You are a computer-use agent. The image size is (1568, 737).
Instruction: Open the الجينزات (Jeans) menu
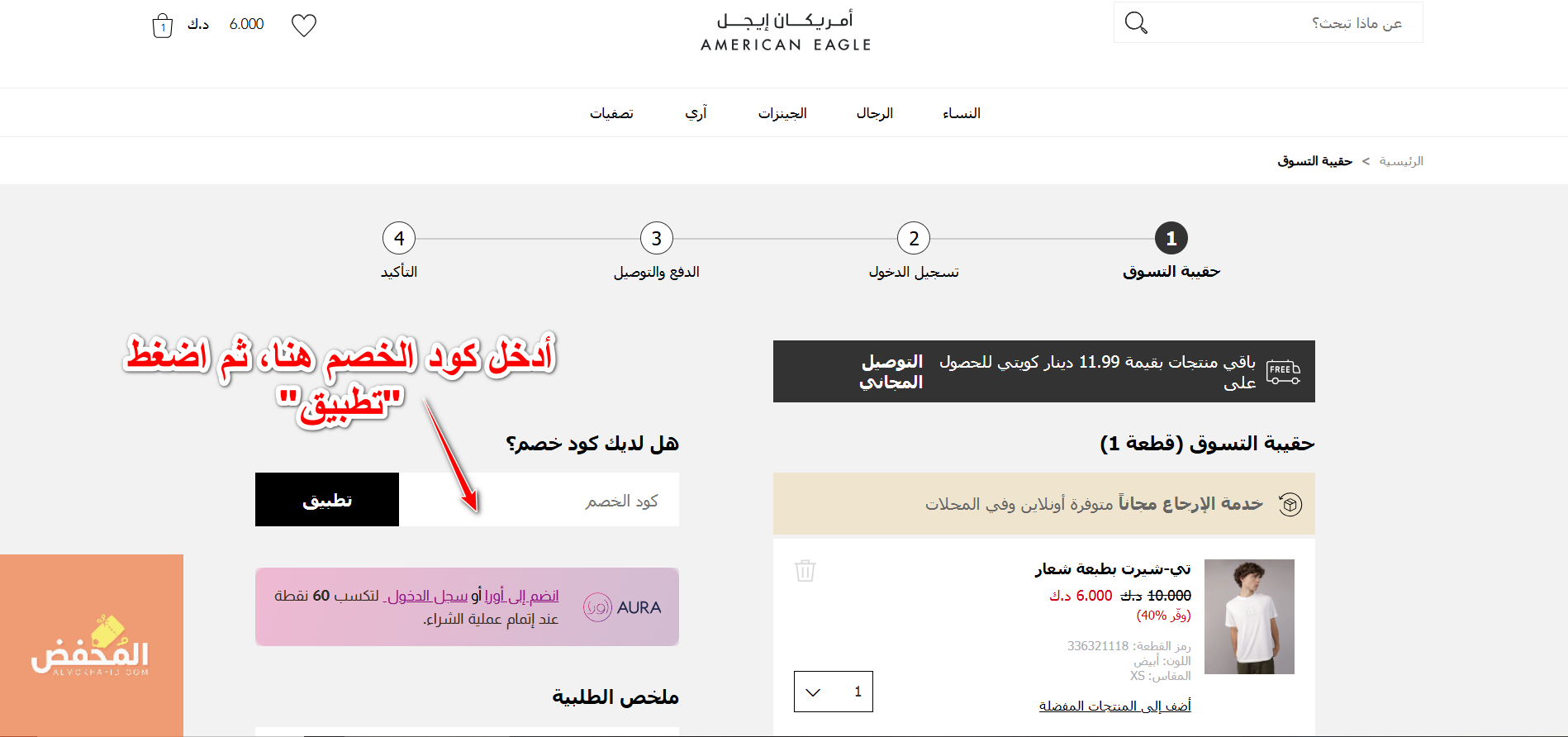[x=782, y=113]
